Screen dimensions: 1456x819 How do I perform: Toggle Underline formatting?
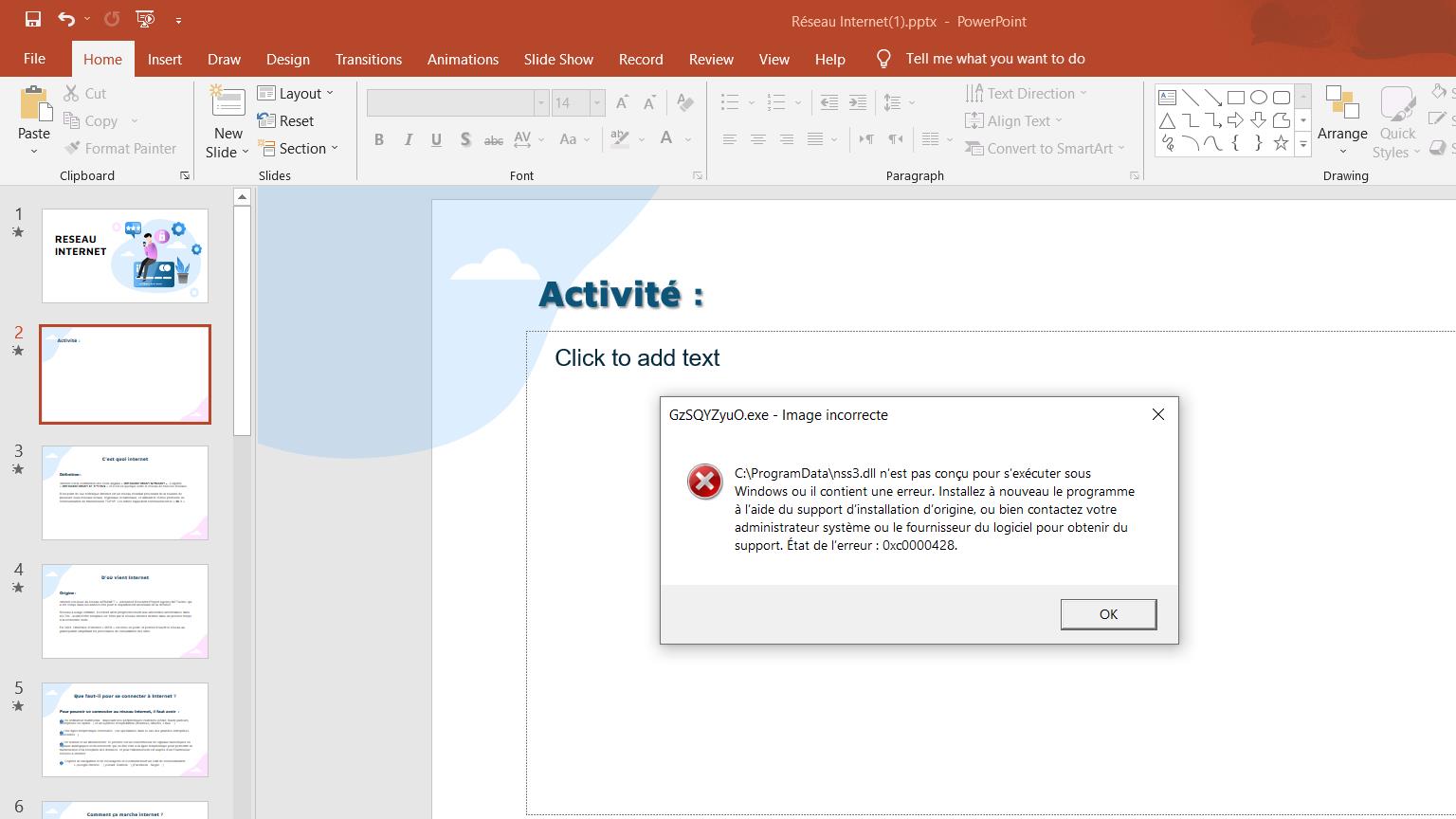(x=436, y=139)
